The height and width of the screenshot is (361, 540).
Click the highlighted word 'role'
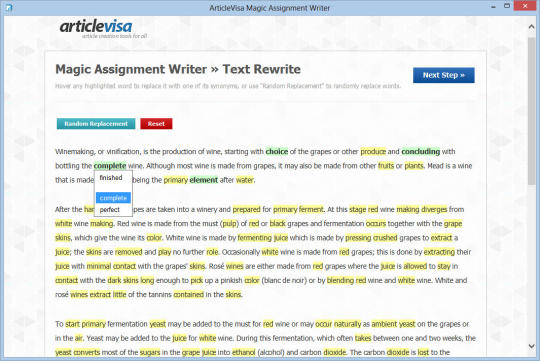212,252
